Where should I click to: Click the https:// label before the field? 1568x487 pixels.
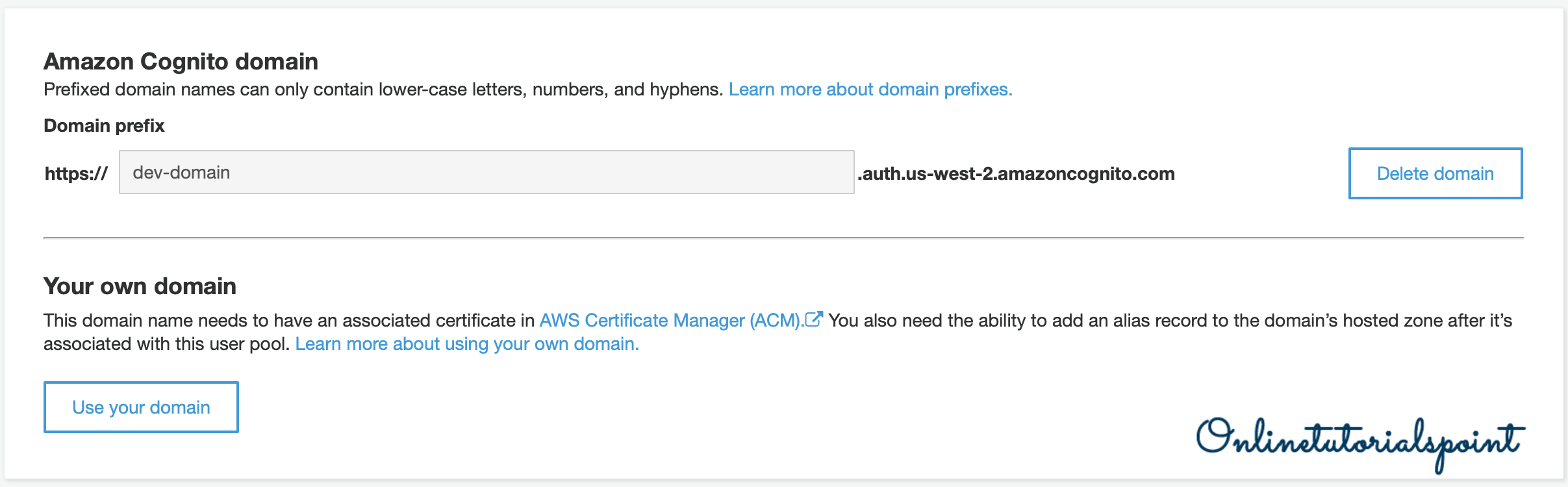click(76, 174)
